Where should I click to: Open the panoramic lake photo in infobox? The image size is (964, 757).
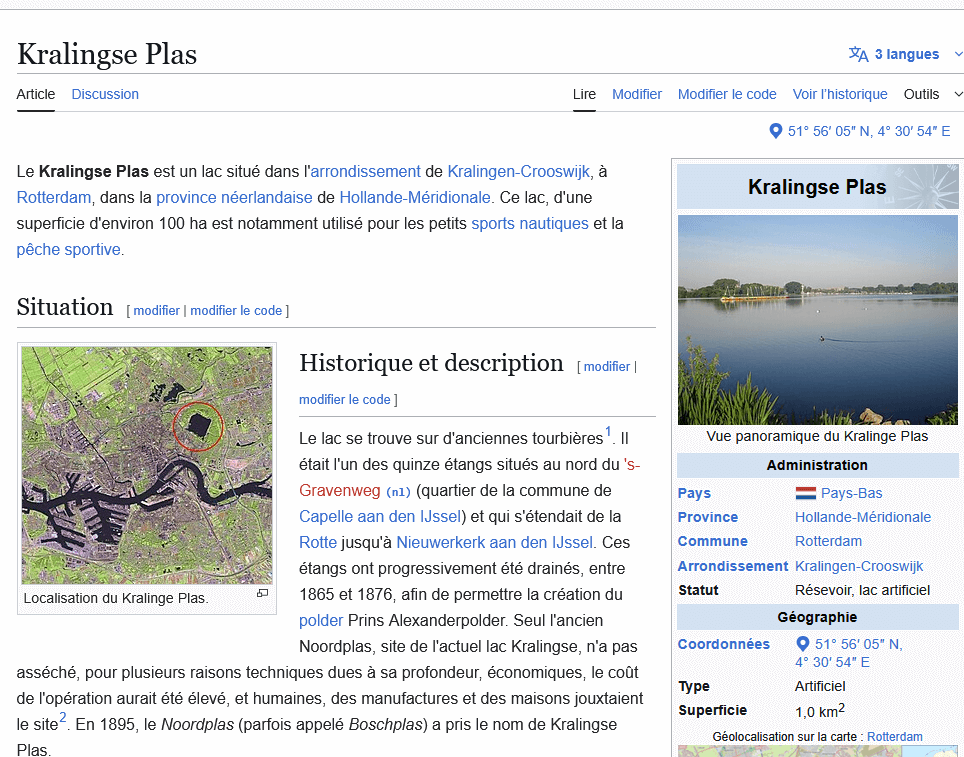[817, 320]
